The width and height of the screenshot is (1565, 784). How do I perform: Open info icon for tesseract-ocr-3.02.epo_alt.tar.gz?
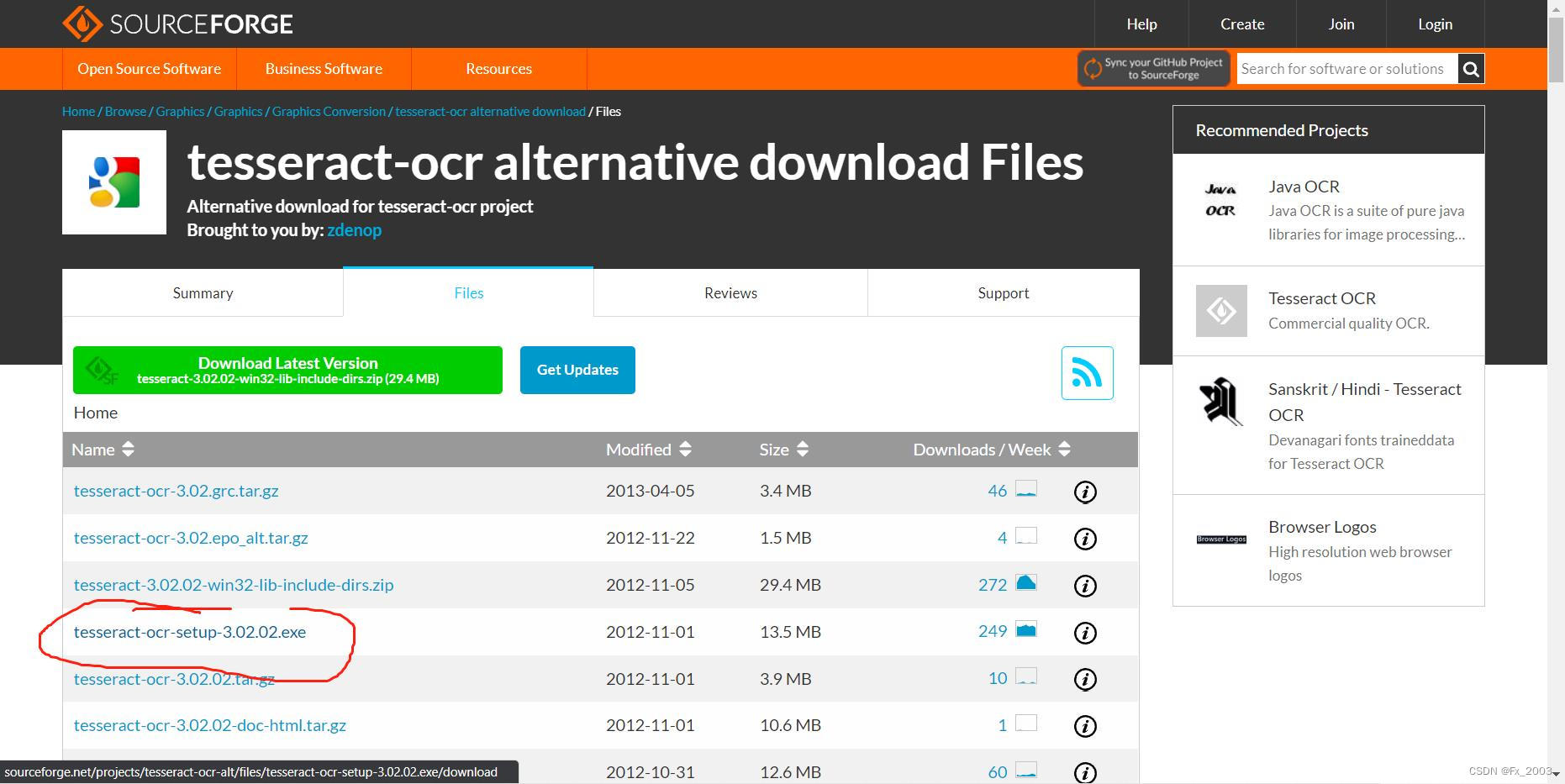pos(1085,539)
